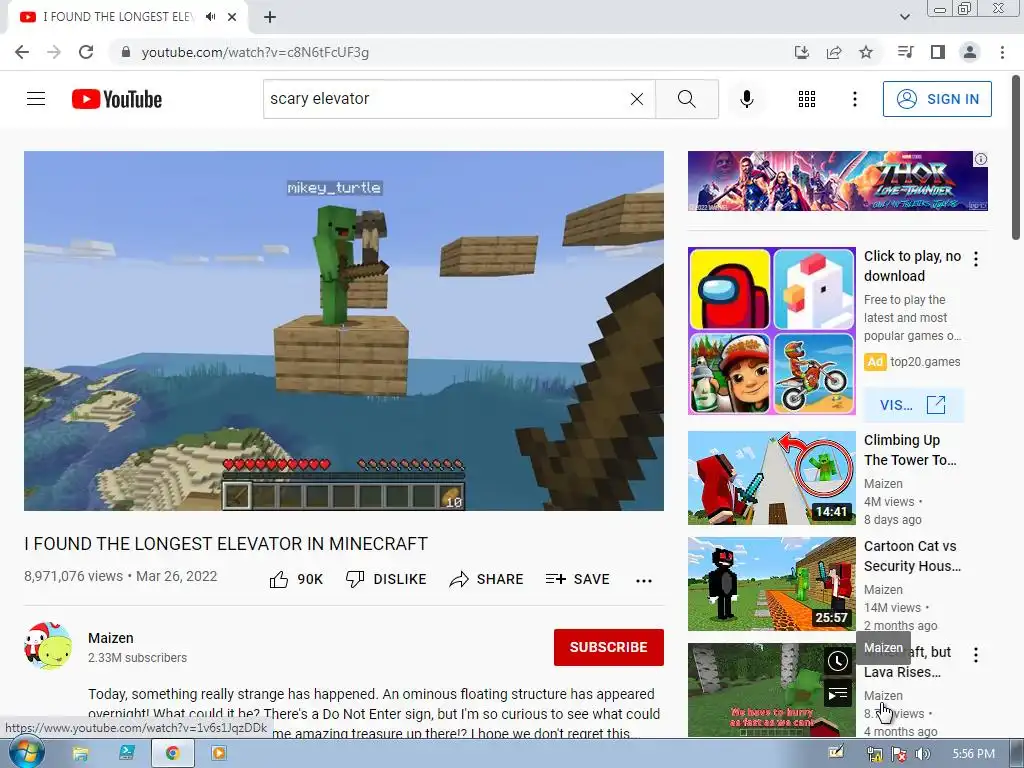1024x768 pixels.
Task: Click the address bar URL
Action: click(255, 52)
